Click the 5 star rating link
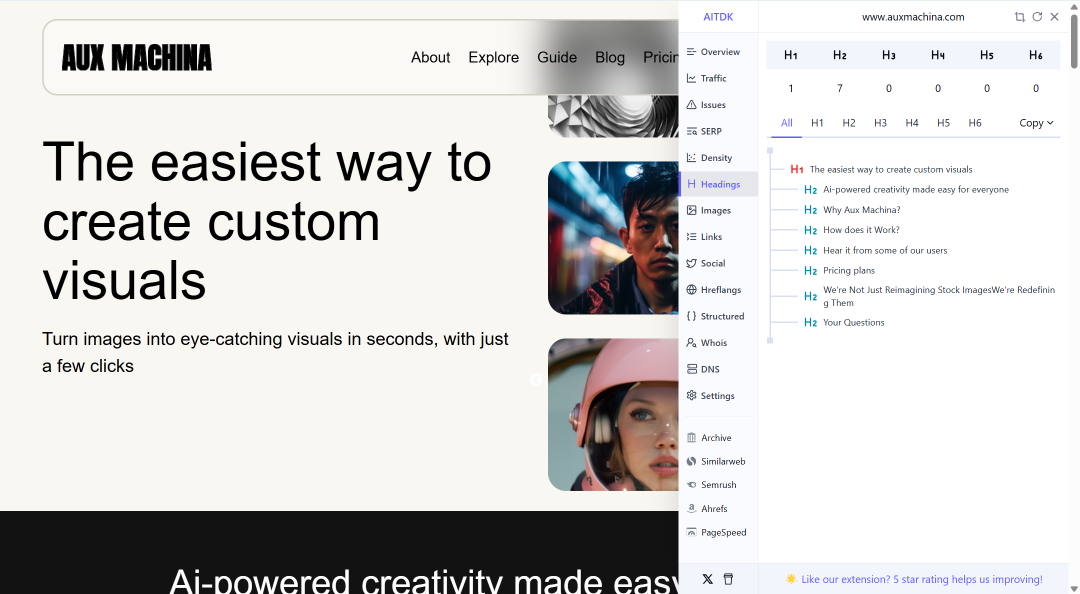Viewport: 1080px width, 594px height. click(x=922, y=580)
